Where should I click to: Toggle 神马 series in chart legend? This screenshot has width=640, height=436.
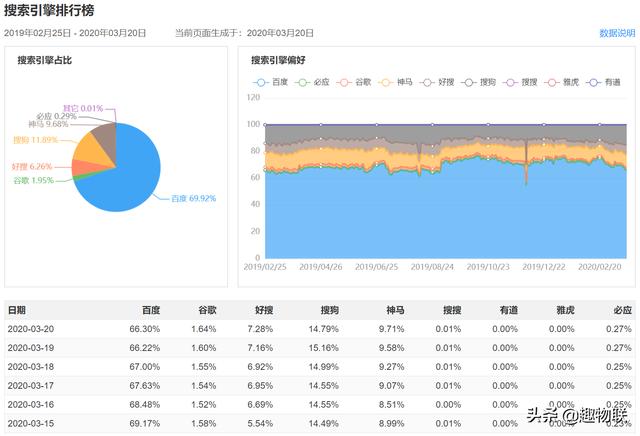(395, 82)
